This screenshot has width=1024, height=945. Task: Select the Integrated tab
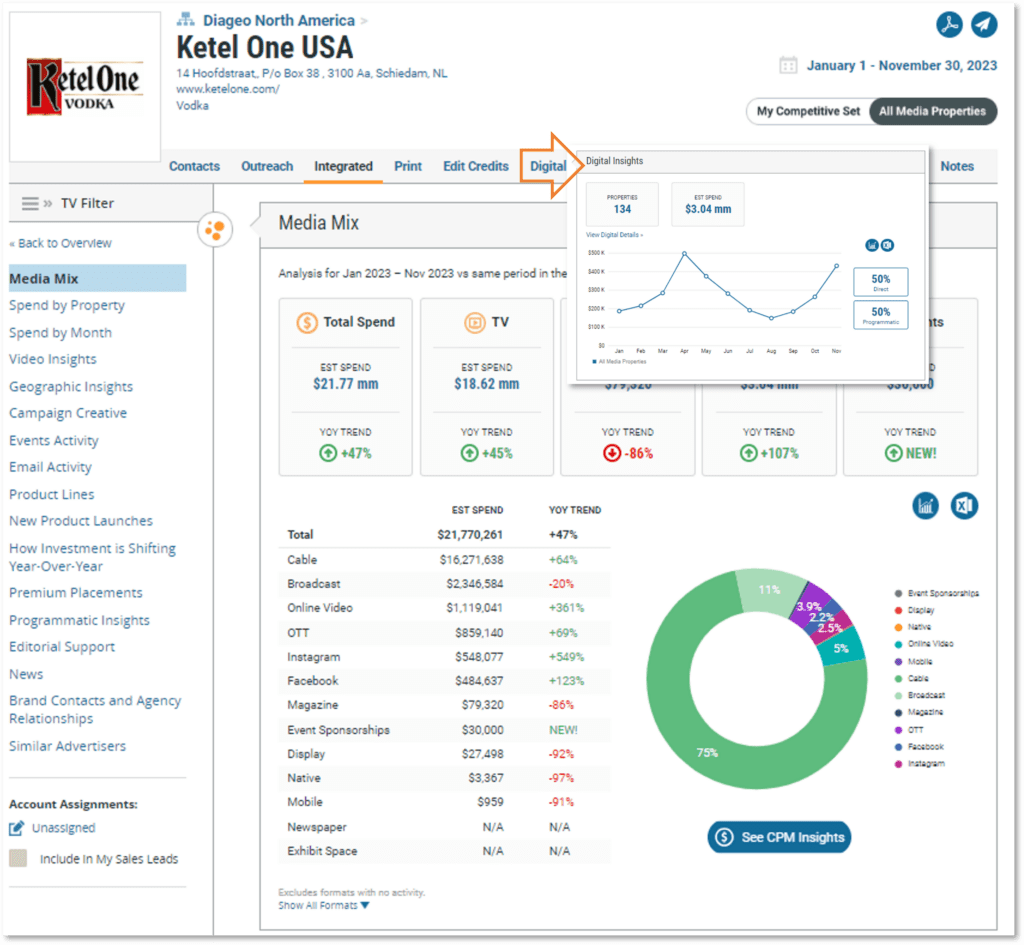click(x=344, y=166)
